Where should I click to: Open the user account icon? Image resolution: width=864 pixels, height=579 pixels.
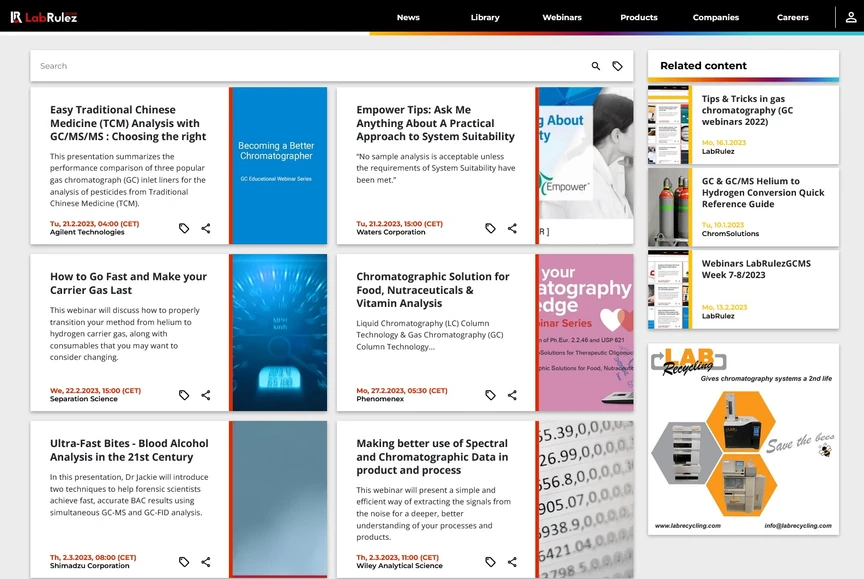click(851, 18)
